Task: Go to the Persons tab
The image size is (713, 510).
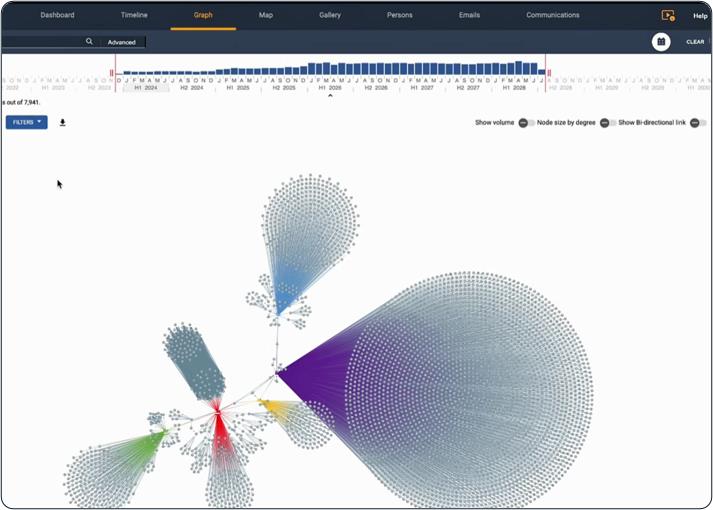Action: point(400,15)
